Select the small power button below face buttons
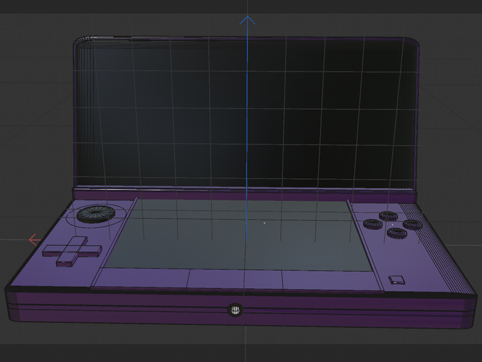This screenshot has width=482, height=362. 397,280
